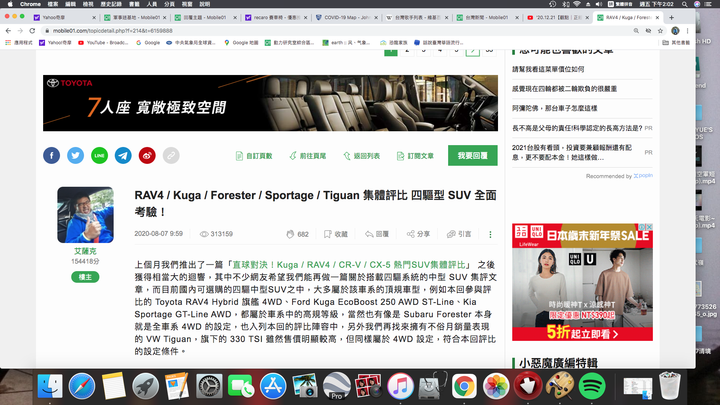The height and width of the screenshot is (405, 720).
Task: Open author 艾薩克 profile name
Action: tap(85, 251)
